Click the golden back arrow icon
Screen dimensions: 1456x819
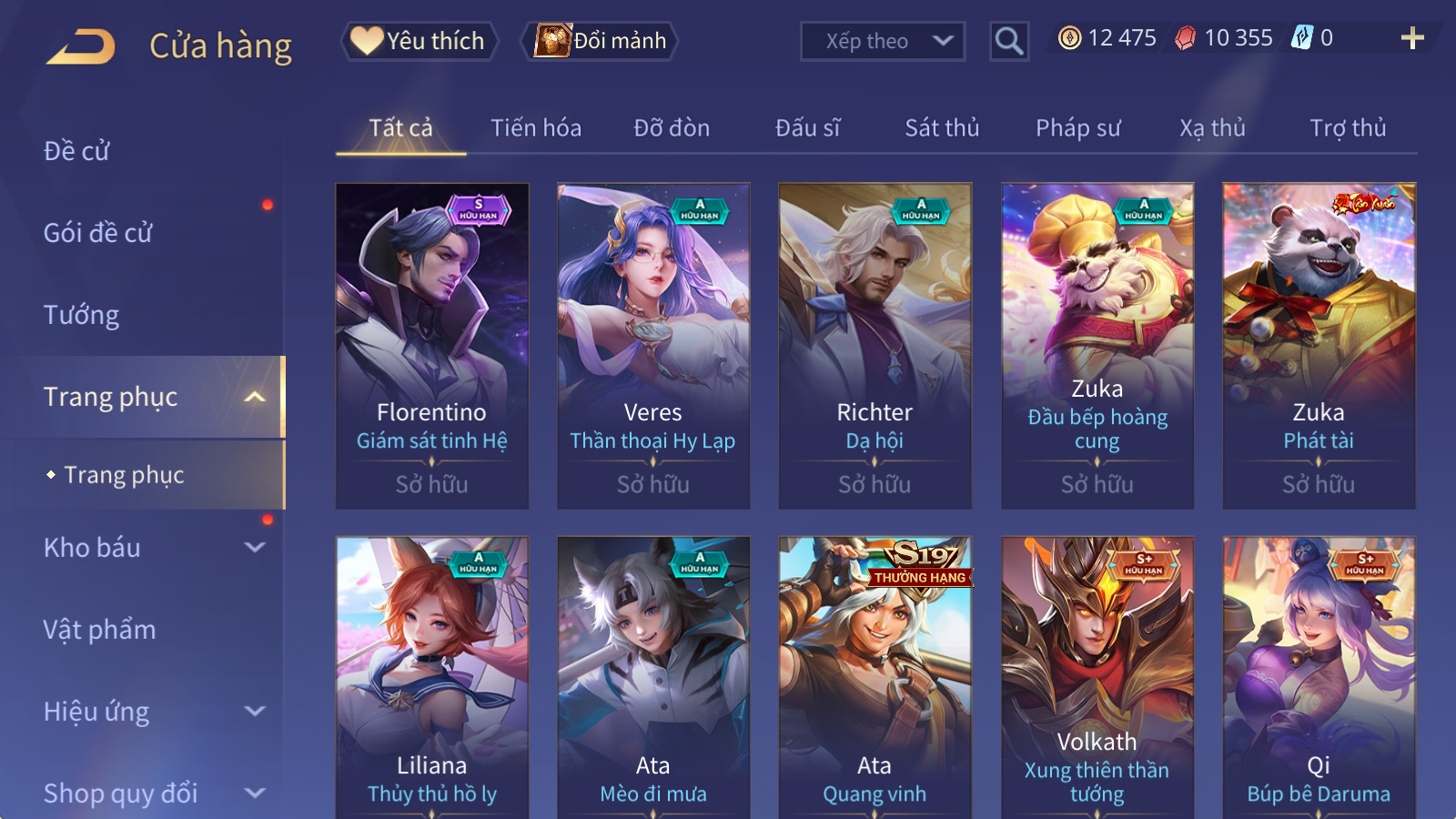[x=81, y=45]
